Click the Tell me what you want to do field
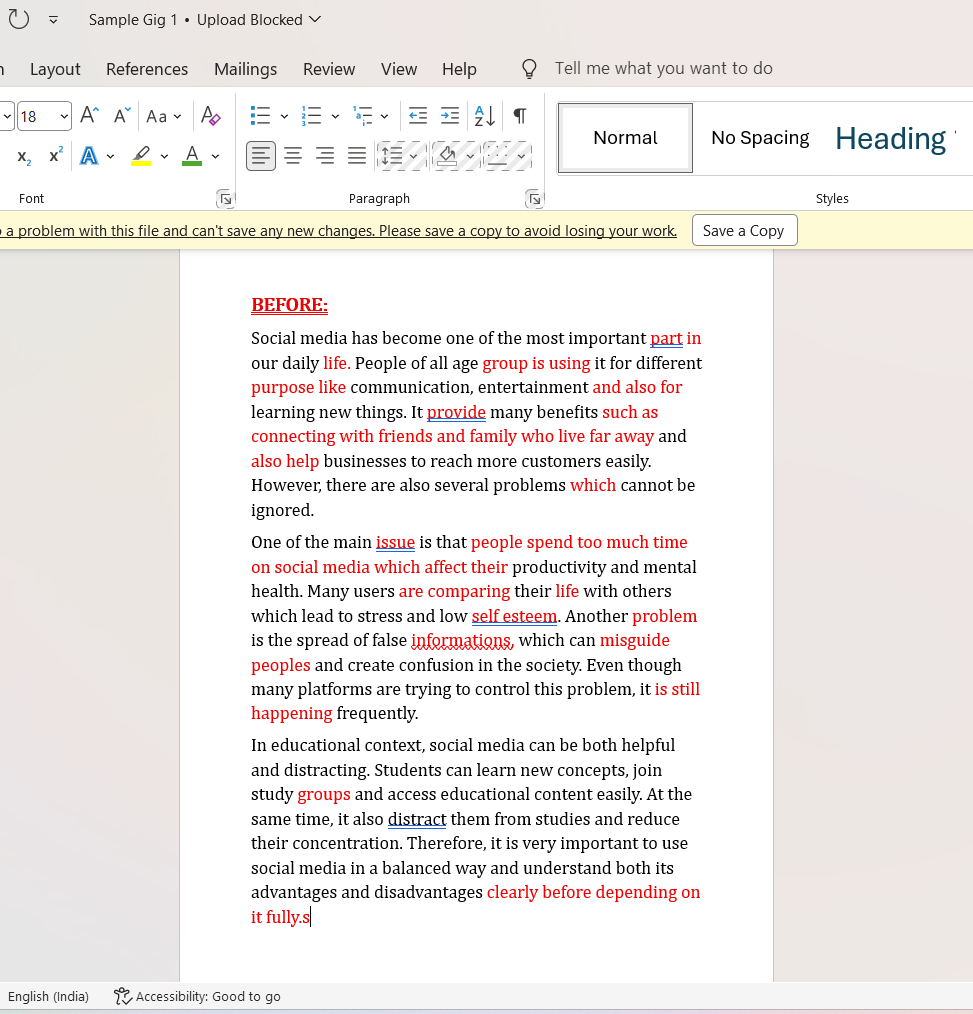 click(663, 69)
